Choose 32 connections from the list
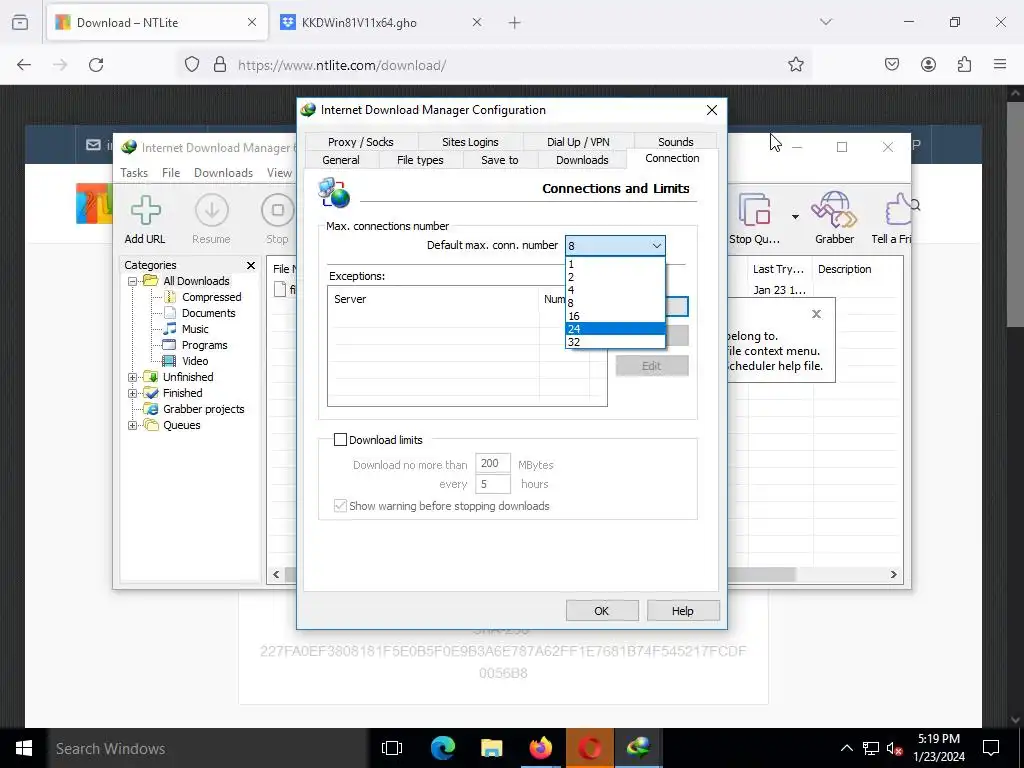 (x=615, y=342)
